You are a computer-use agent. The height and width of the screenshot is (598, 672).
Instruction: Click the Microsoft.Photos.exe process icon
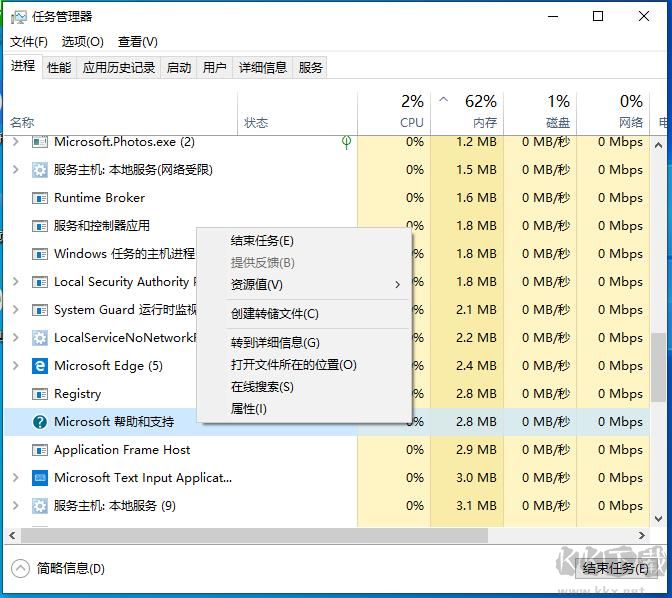click(x=40, y=141)
